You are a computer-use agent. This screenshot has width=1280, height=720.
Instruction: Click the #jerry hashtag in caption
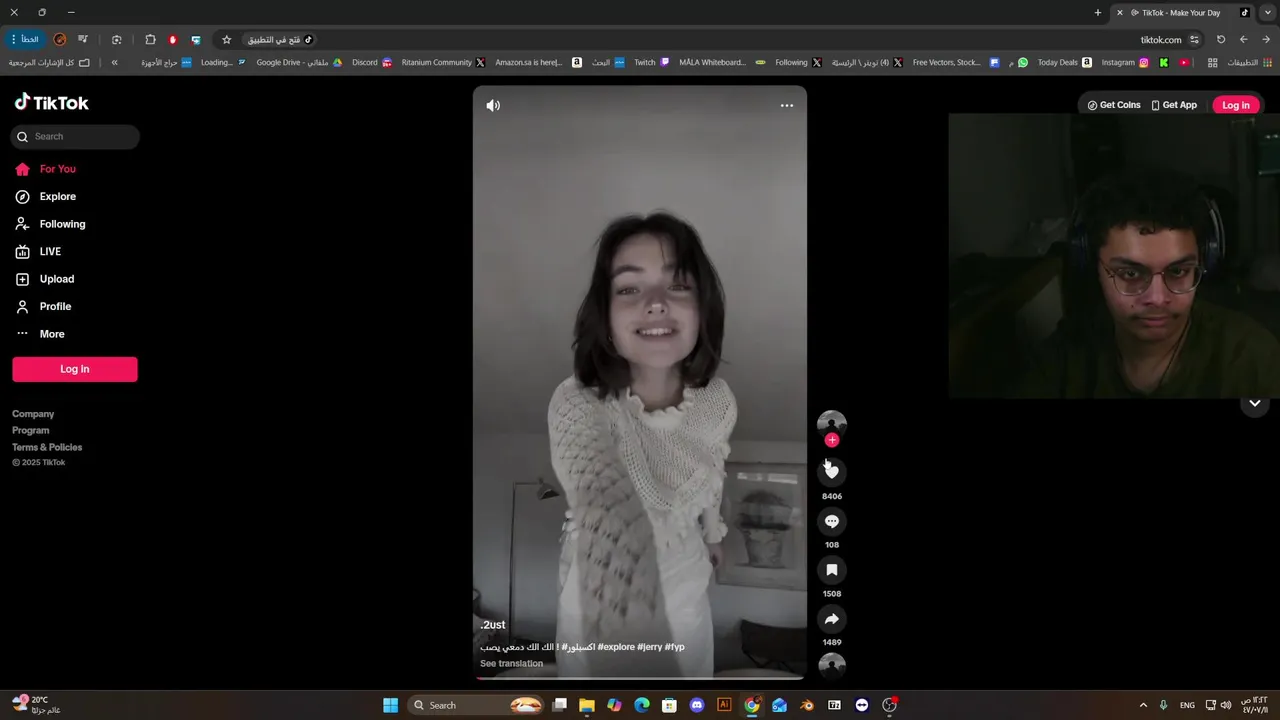point(649,647)
